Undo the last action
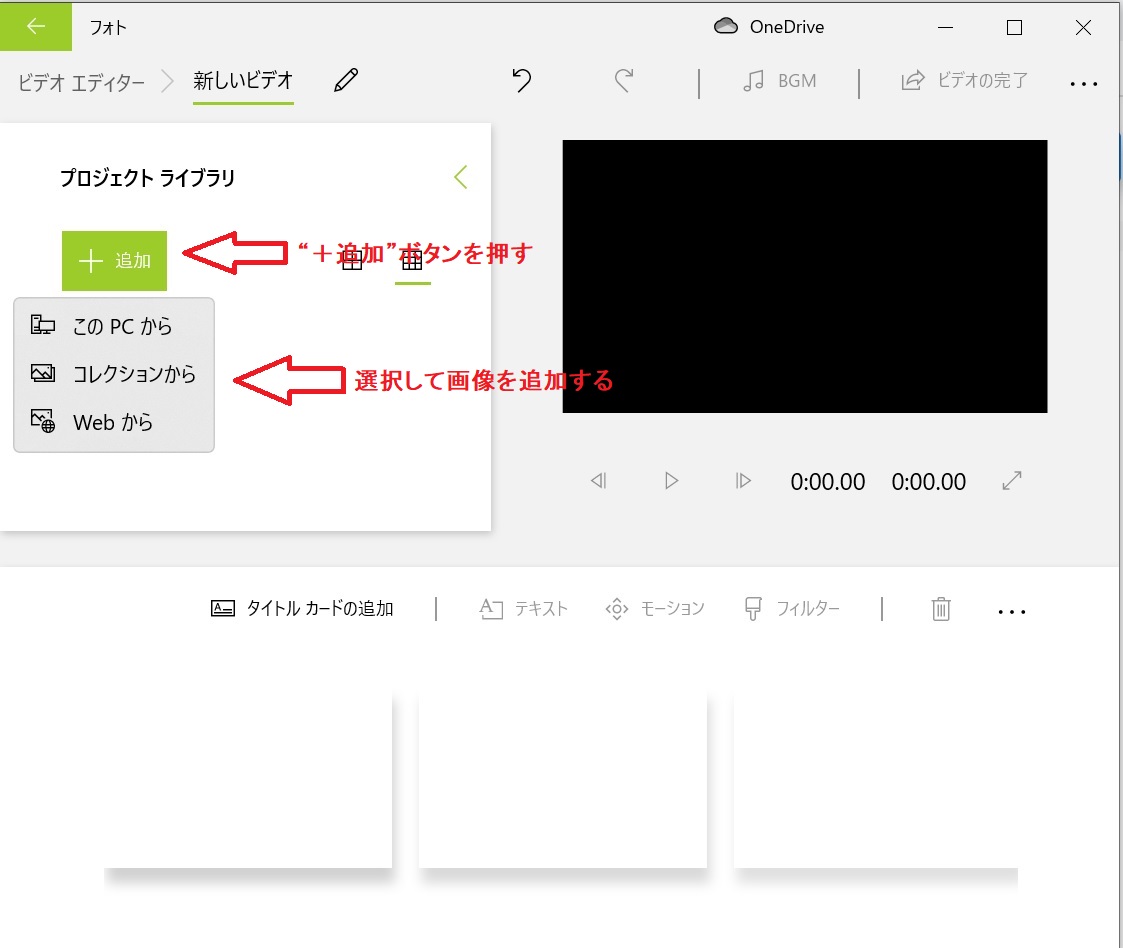Image resolution: width=1123 pixels, height=948 pixels. [519, 82]
